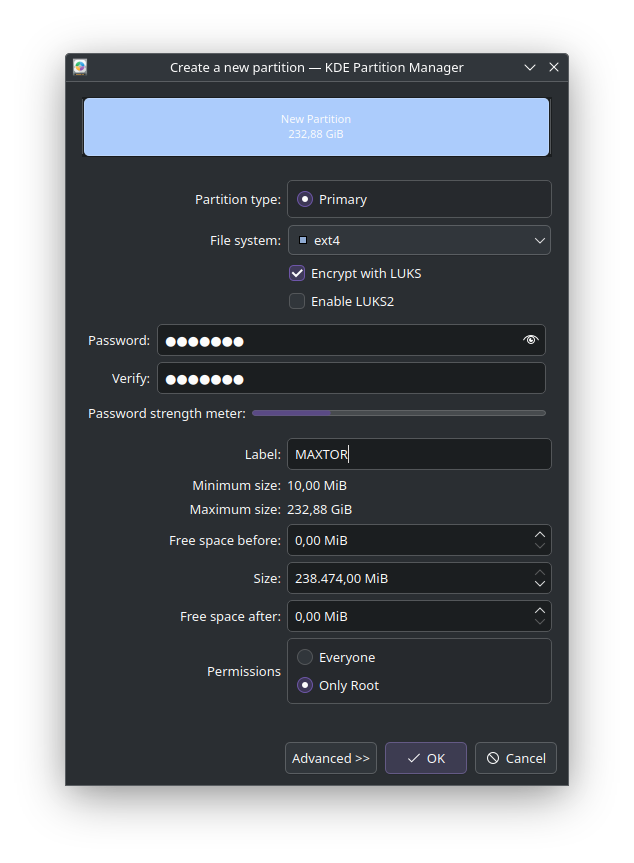Screen dimensions: 634x863
Task: Click the Cancel button
Action: [516, 758]
